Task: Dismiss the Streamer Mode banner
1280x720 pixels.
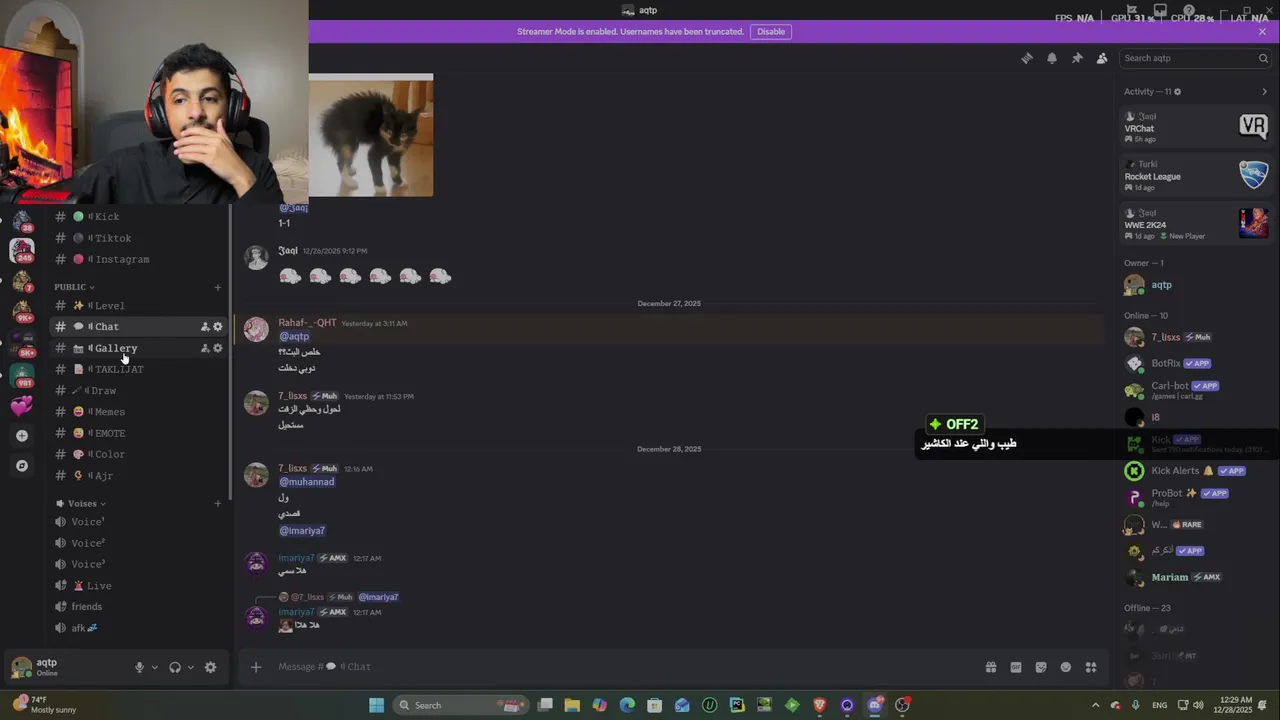Action: coord(1262,32)
